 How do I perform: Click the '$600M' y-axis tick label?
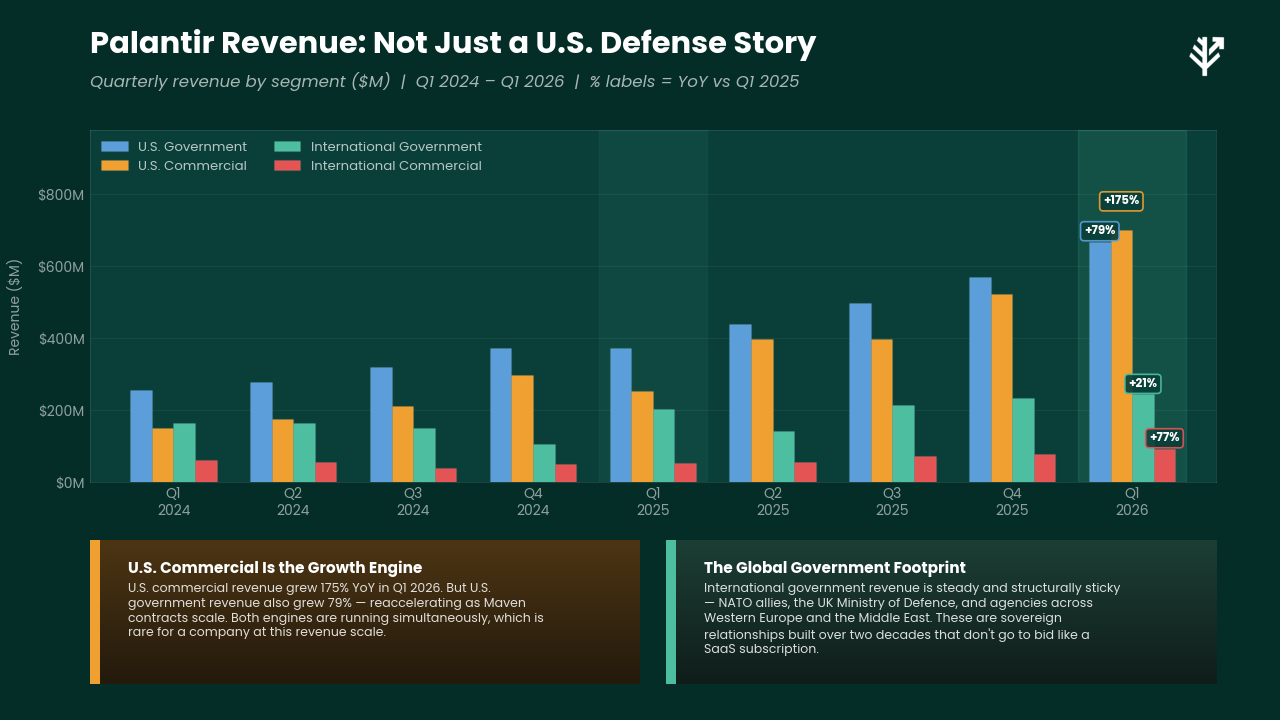(x=61, y=267)
